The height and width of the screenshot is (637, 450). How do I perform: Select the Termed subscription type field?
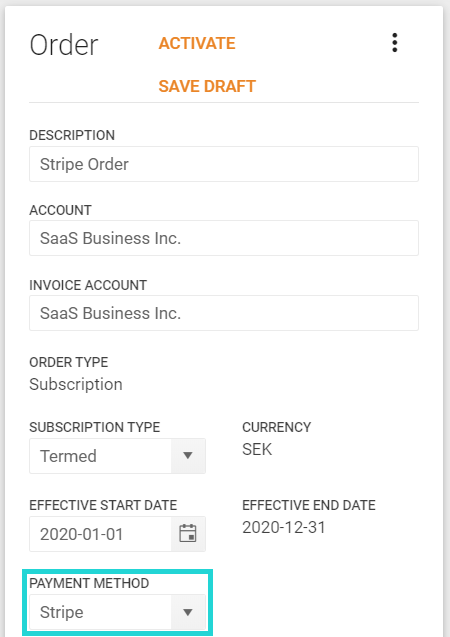[x=117, y=456]
